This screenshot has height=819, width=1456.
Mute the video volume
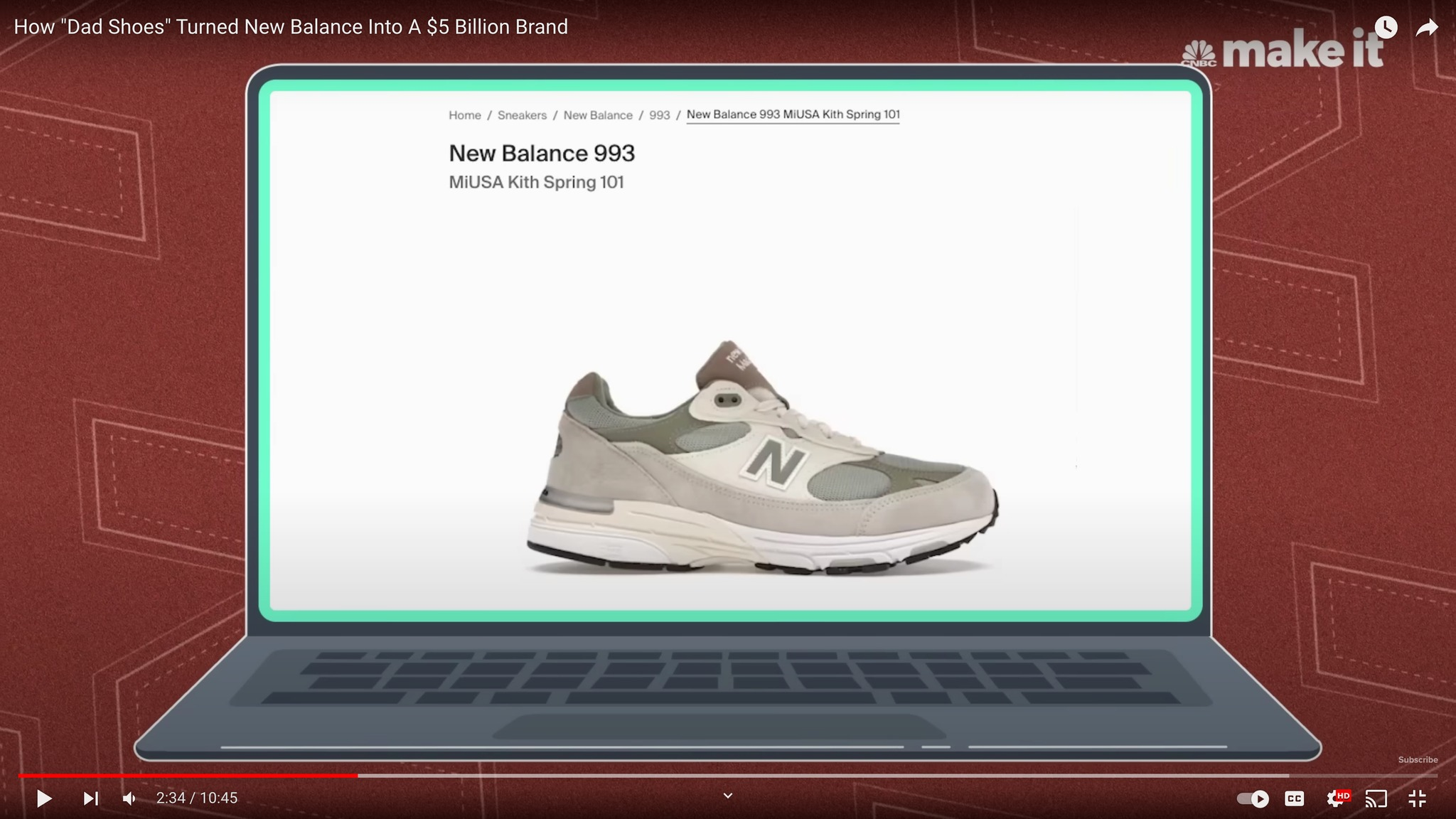point(129,798)
